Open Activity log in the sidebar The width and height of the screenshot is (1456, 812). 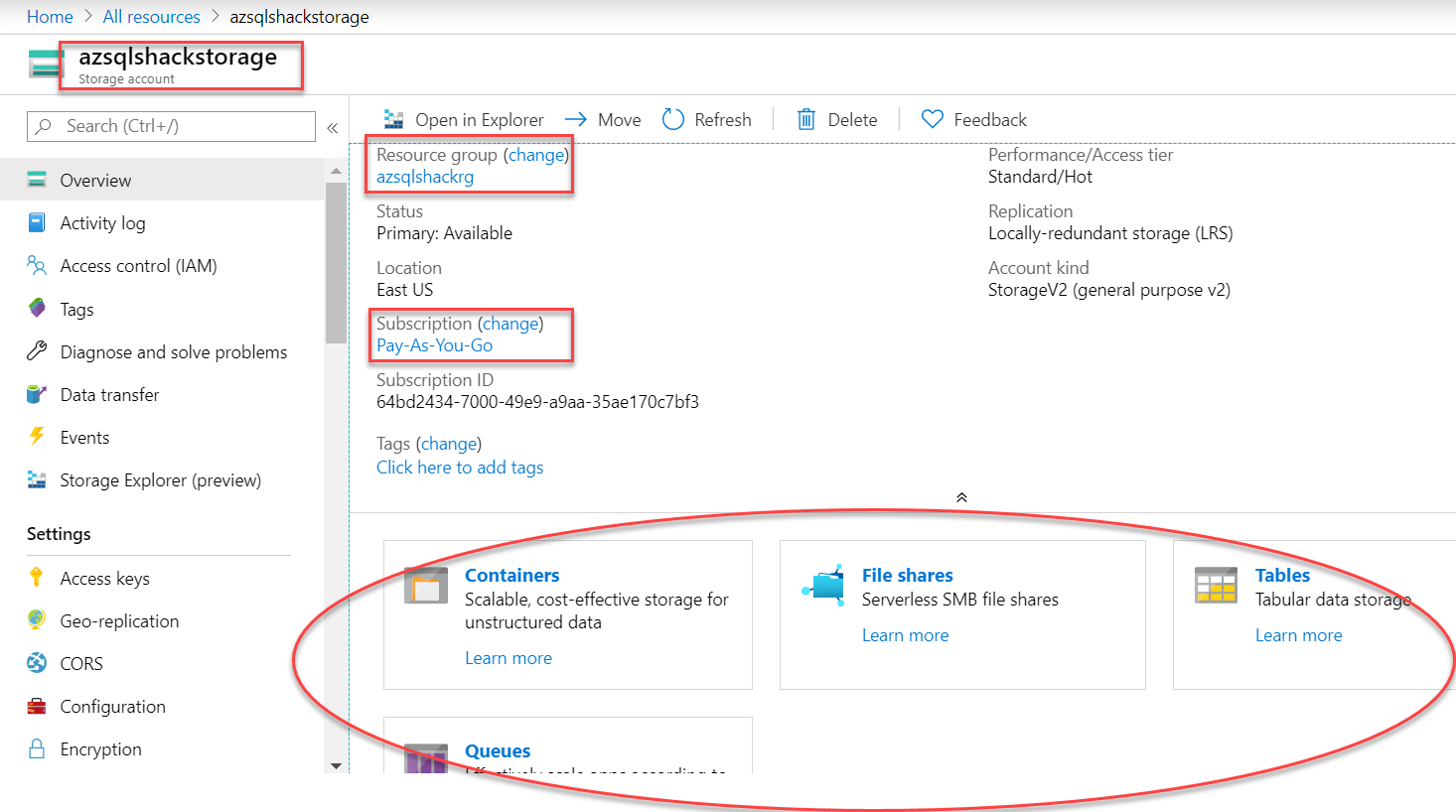[102, 223]
